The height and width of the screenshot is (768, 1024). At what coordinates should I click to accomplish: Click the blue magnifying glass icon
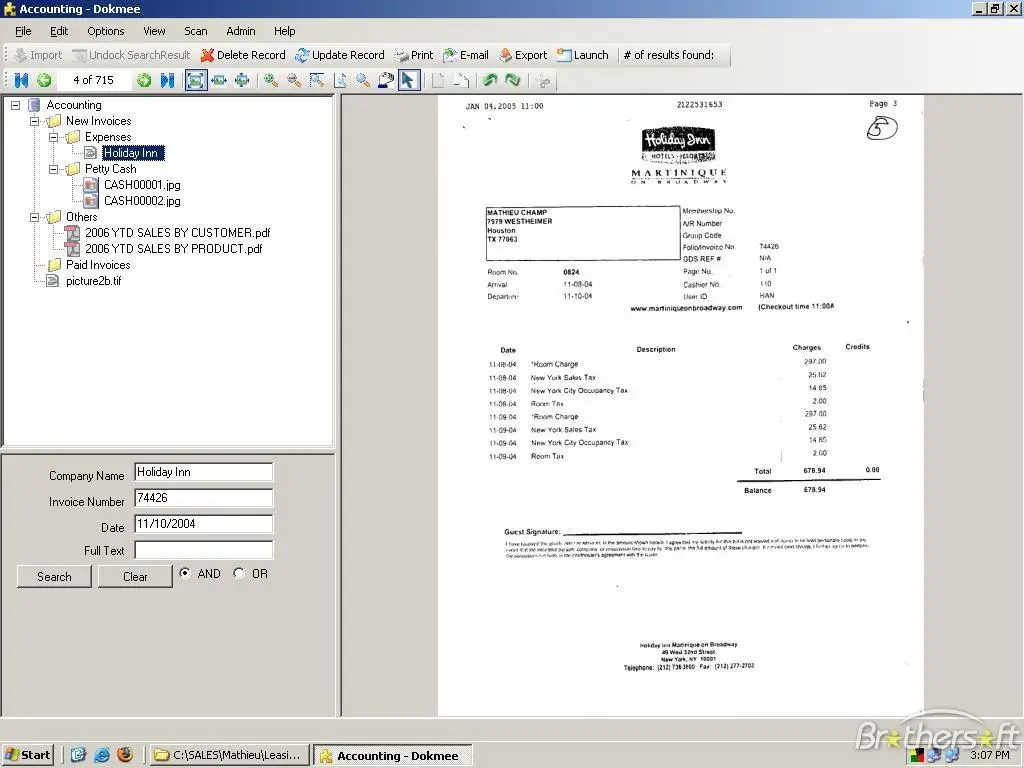coord(363,80)
